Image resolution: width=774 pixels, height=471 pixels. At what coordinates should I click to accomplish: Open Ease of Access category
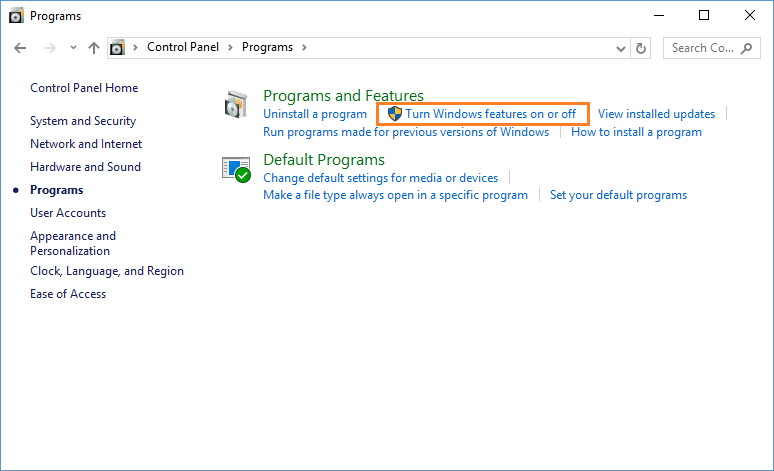tap(68, 294)
